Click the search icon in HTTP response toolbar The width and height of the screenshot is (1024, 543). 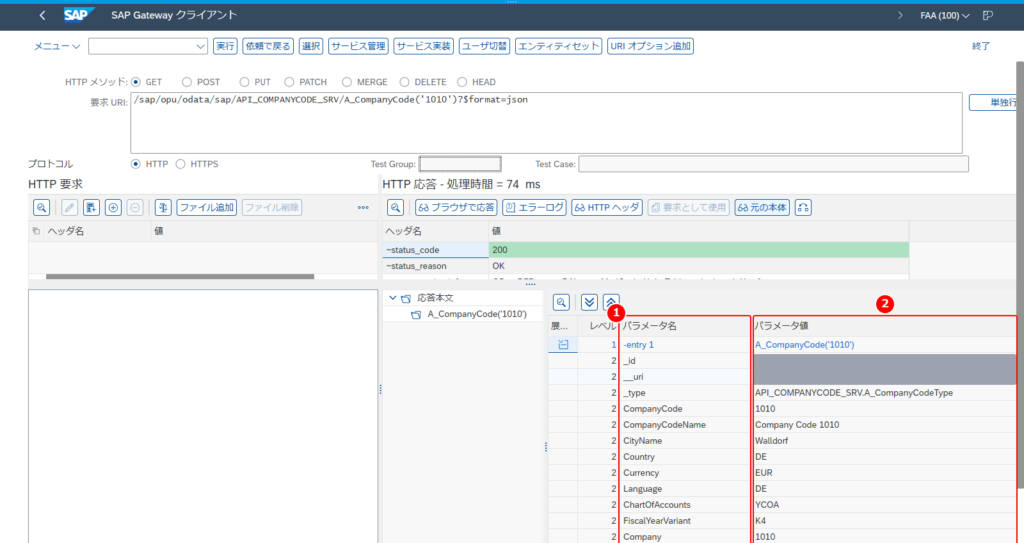click(395, 208)
